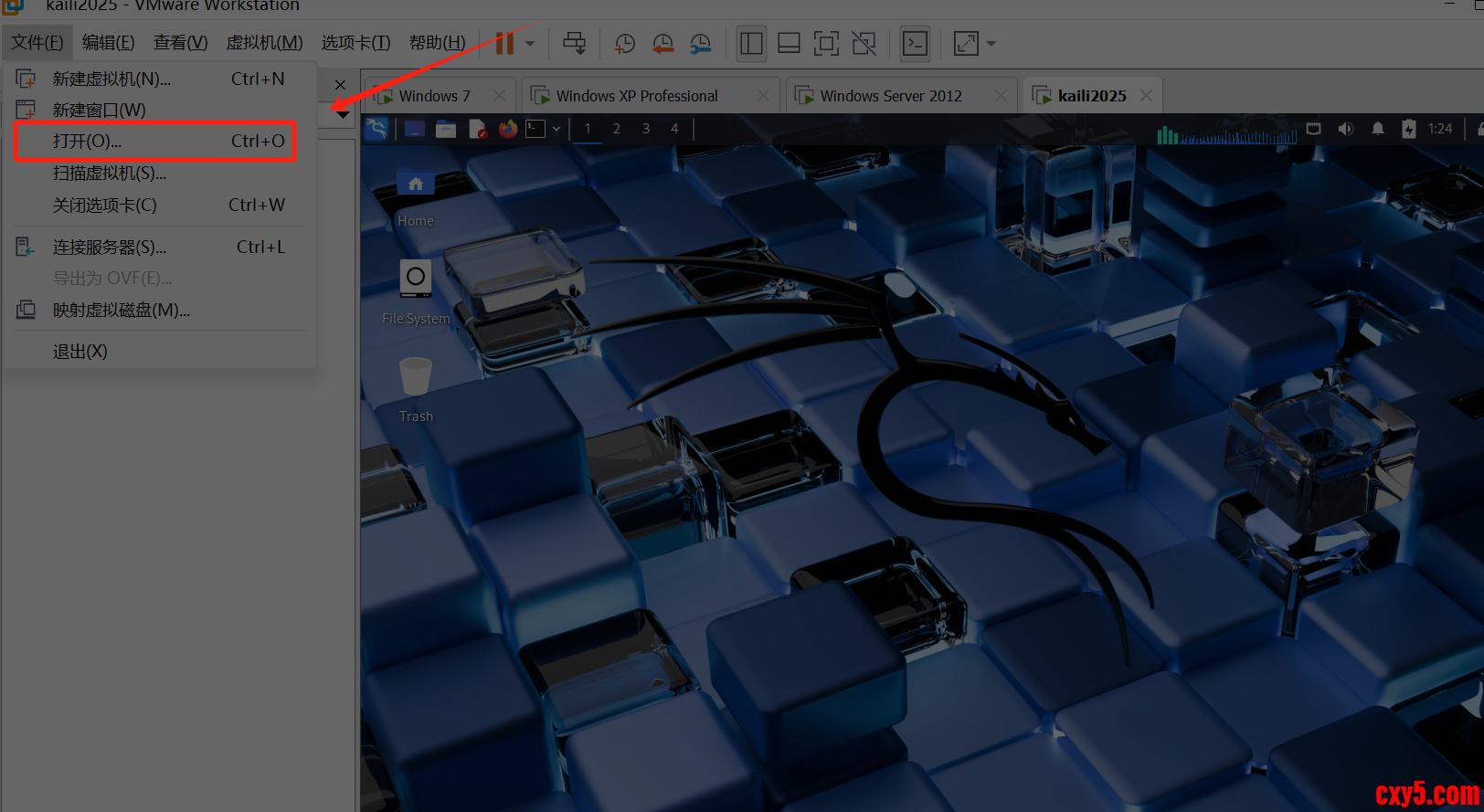Click the revert to snapshot icon
The height and width of the screenshot is (812, 1484).
point(662,44)
